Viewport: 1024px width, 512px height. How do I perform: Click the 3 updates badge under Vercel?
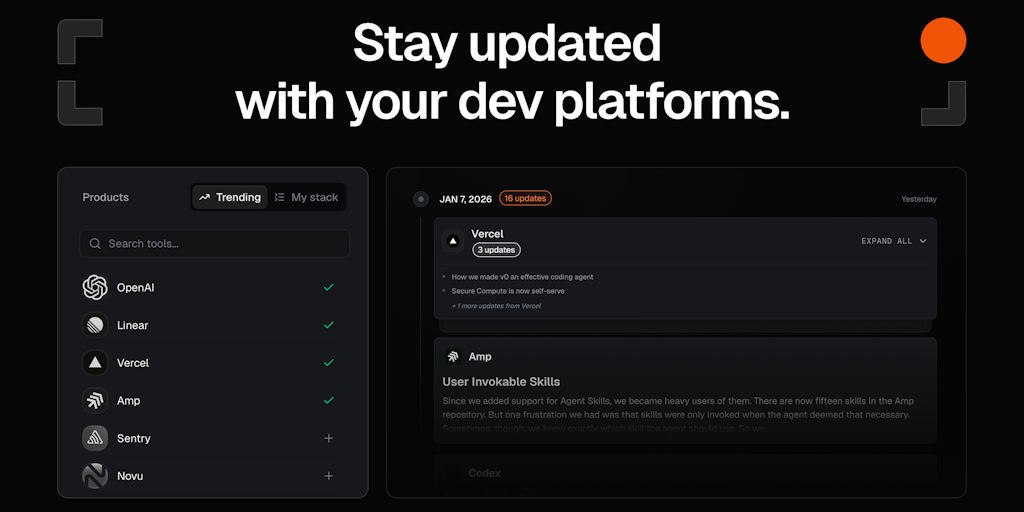tap(496, 249)
